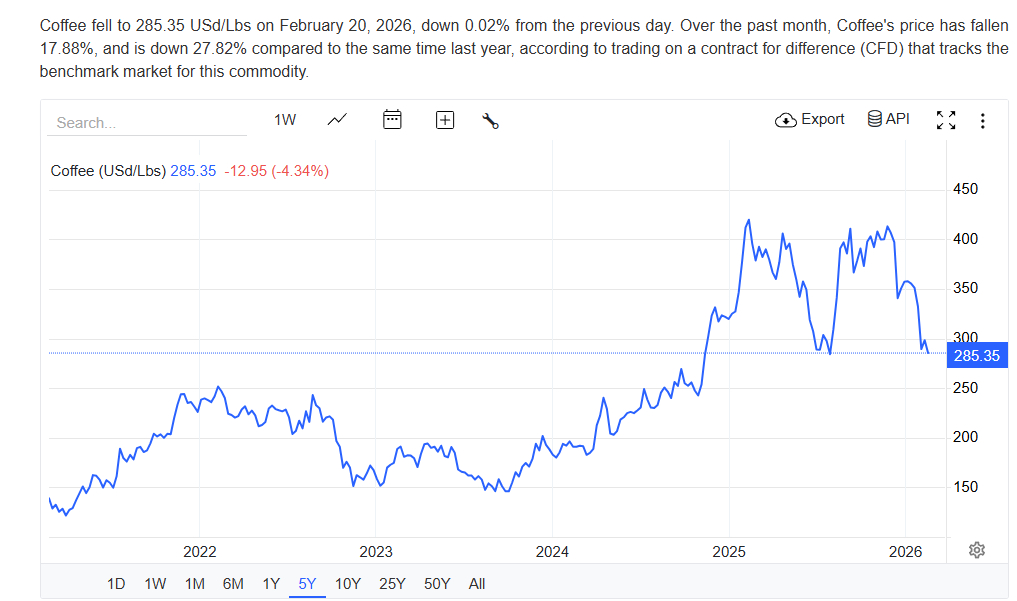Image resolution: width=1017 pixels, height=601 pixels.
Task: Show All historical data range
Action: click(x=477, y=584)
